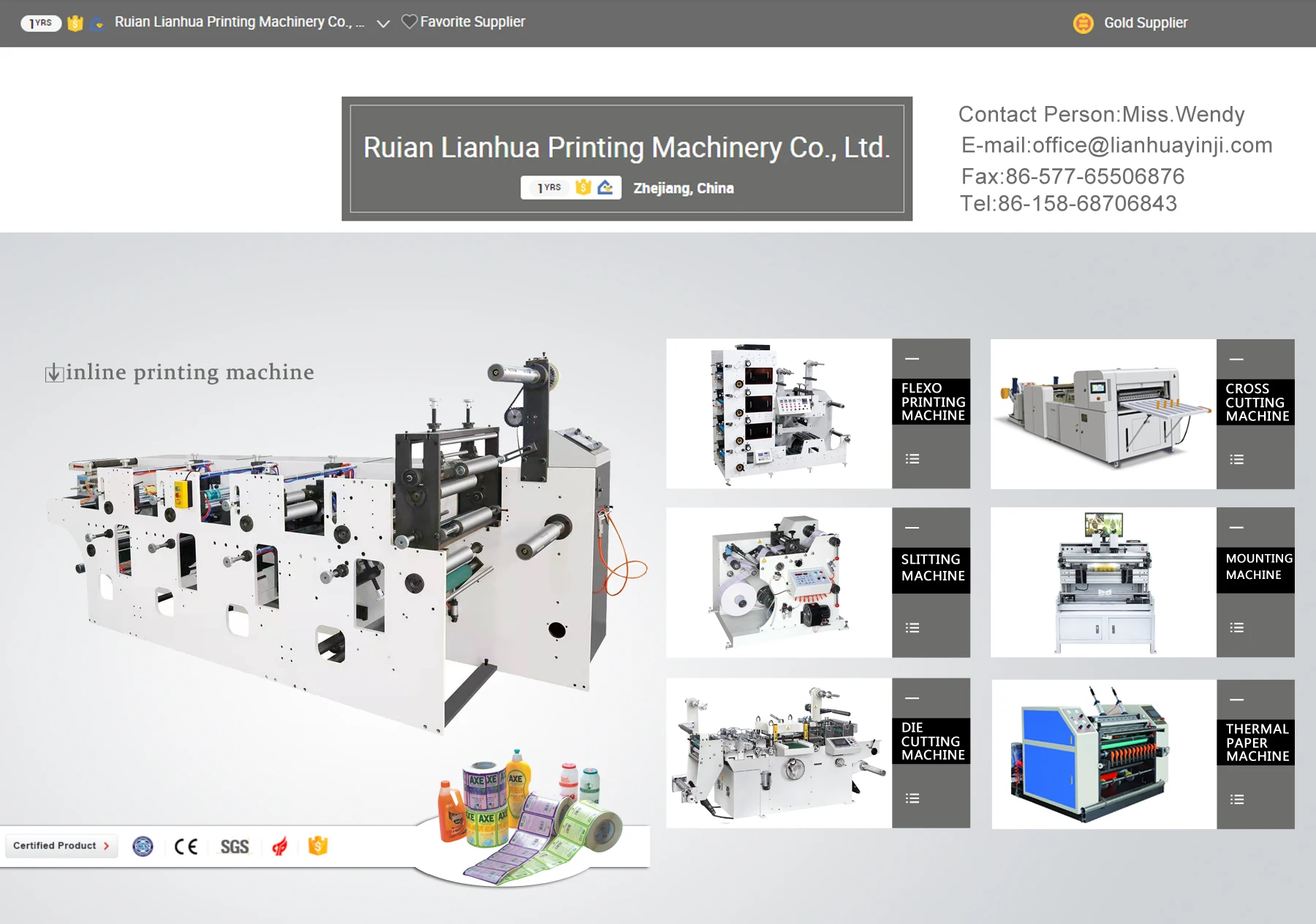Open list icon under Thermal Paper Machine
This screenshot has height=924, width=1316.
[1236, 800]
